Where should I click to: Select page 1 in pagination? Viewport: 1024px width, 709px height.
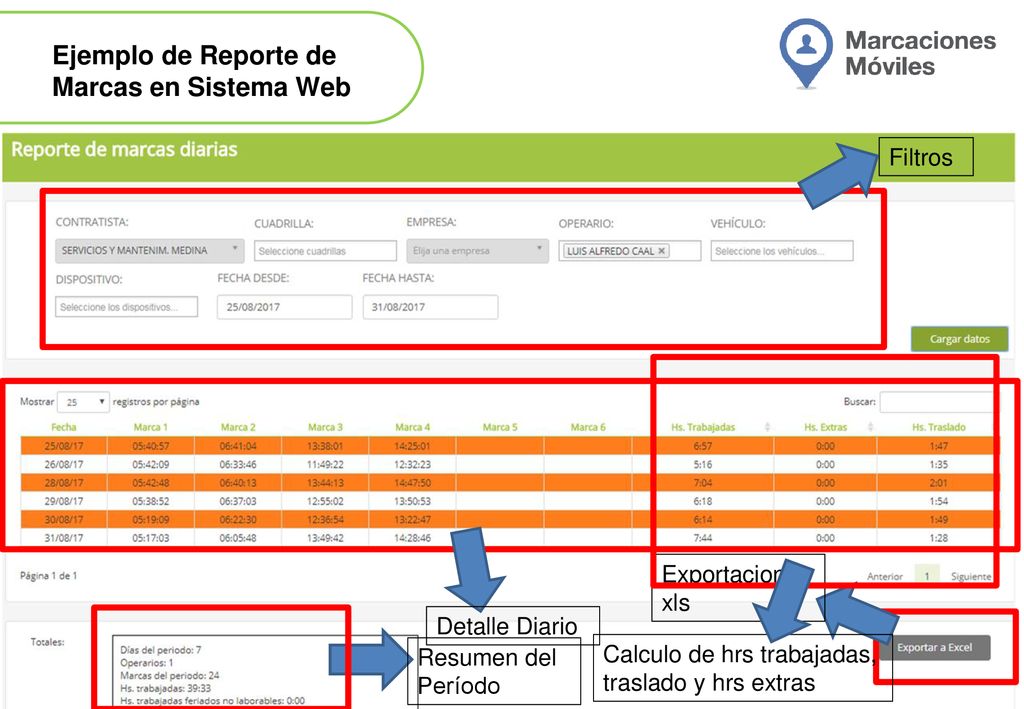tap(927, 576)
